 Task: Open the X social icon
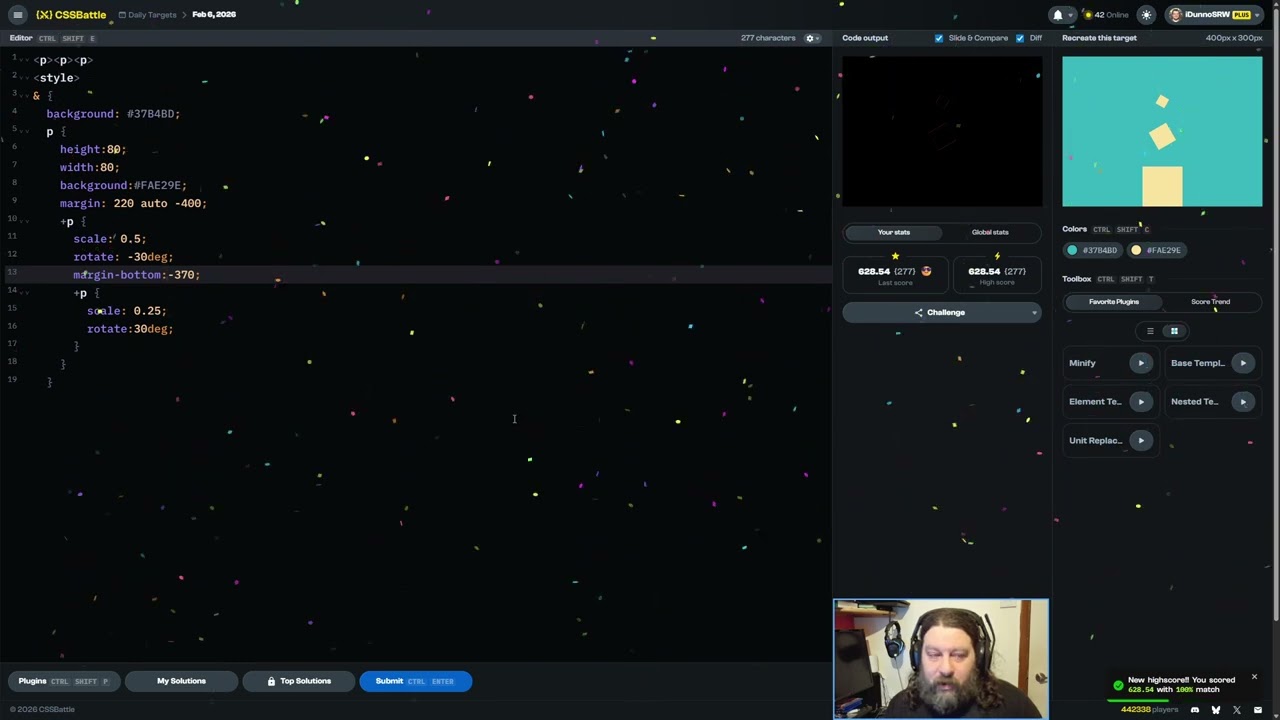tap(1237, 710)
